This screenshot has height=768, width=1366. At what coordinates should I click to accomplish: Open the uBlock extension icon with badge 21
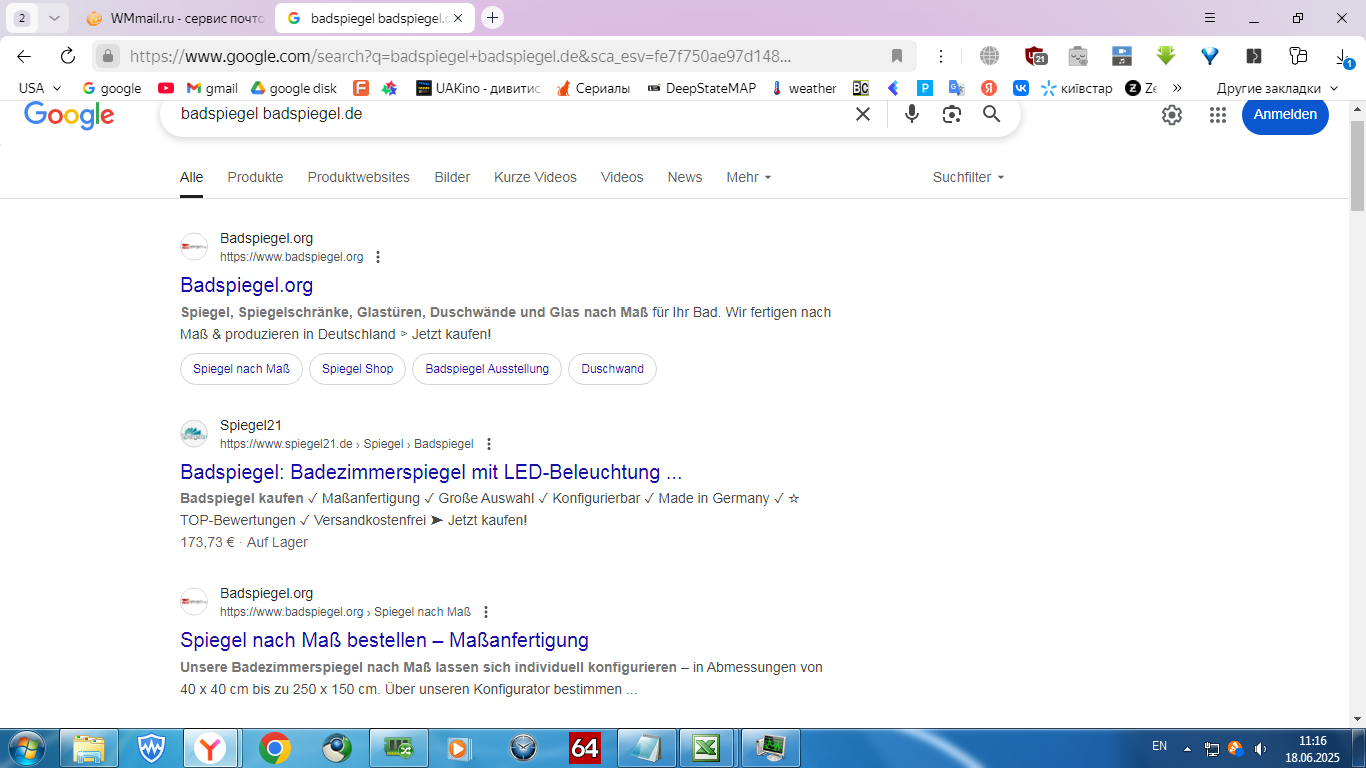click(1036, 56)
